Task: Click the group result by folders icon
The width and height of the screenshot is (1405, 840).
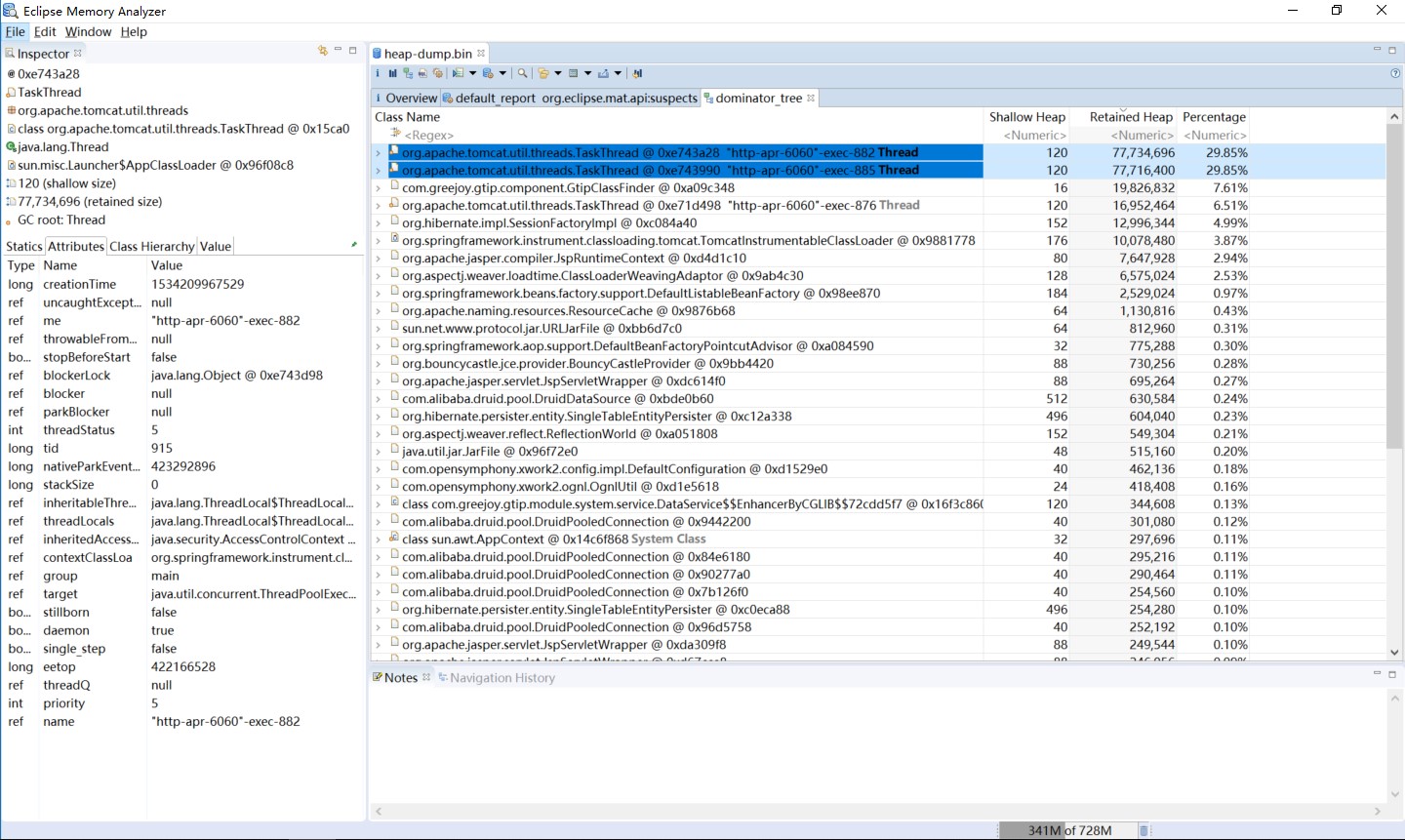Action: [543, 73]
